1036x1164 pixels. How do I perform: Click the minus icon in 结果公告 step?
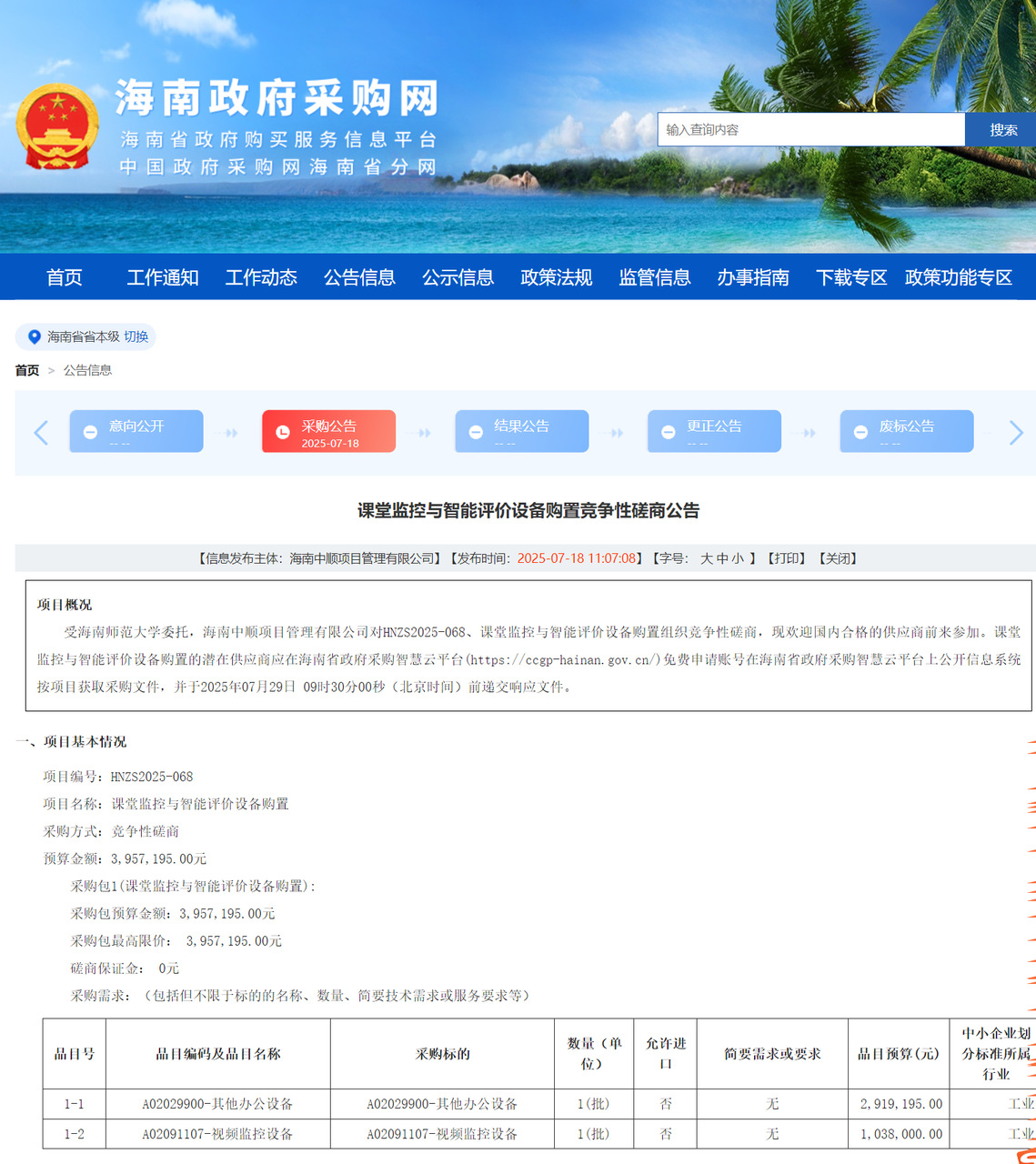coord(476,433)
